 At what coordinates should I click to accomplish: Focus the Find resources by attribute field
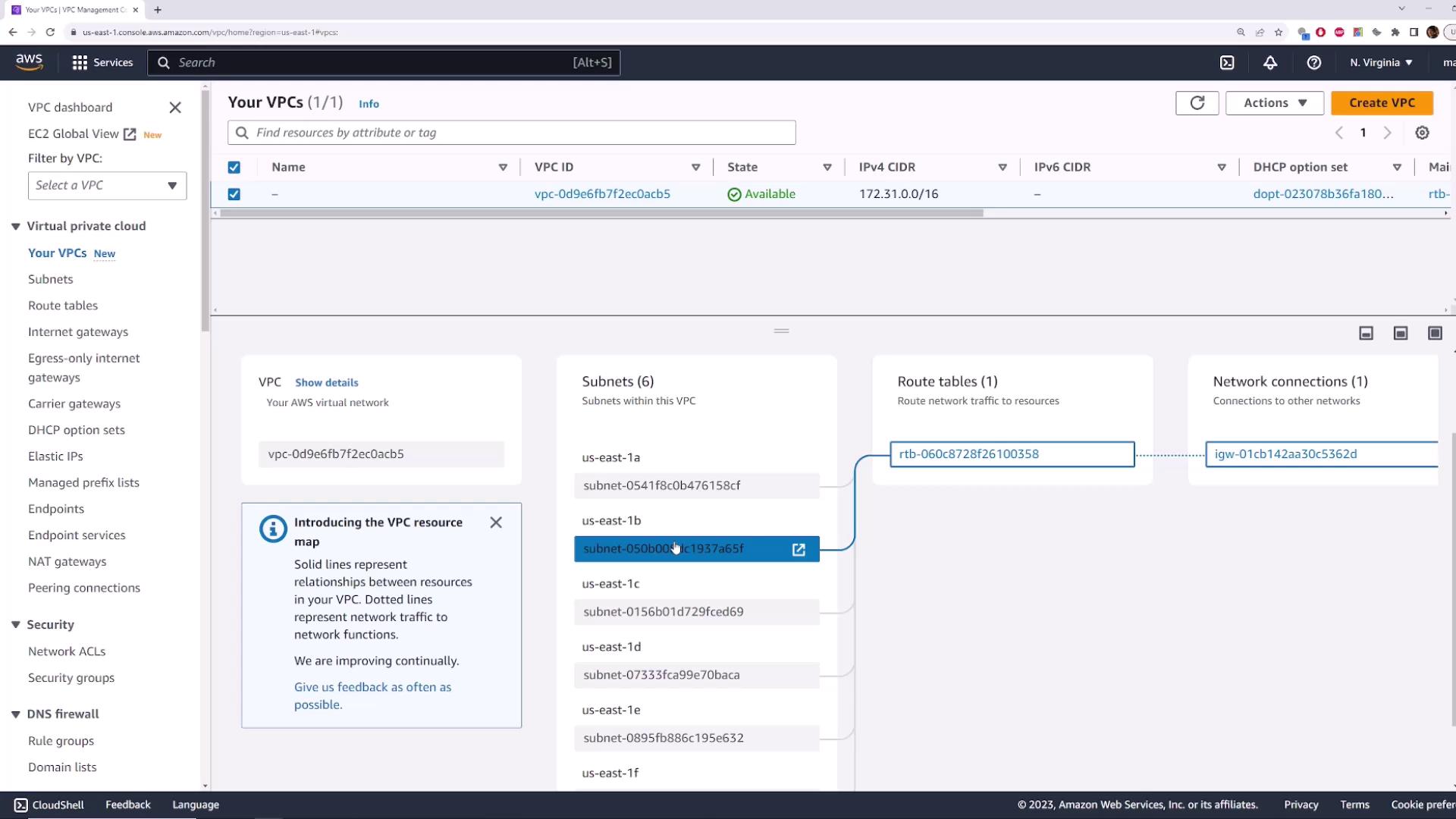512,133
